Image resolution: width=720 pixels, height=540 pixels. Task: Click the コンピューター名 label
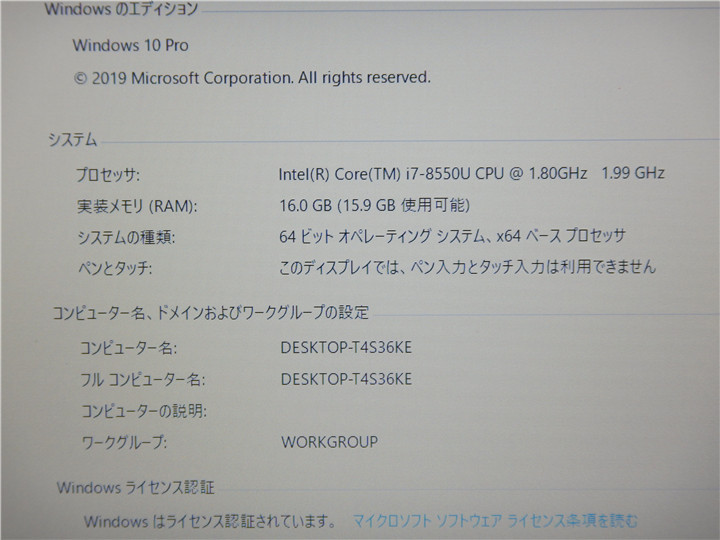coord(129,348)
